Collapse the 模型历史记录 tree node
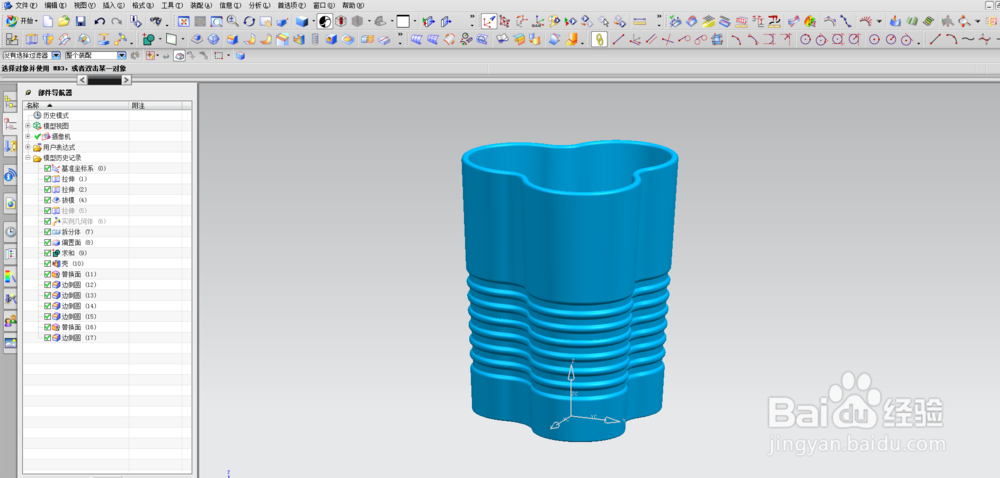Viewport: 1000px width, 478px height. click(x=27, y=158)
